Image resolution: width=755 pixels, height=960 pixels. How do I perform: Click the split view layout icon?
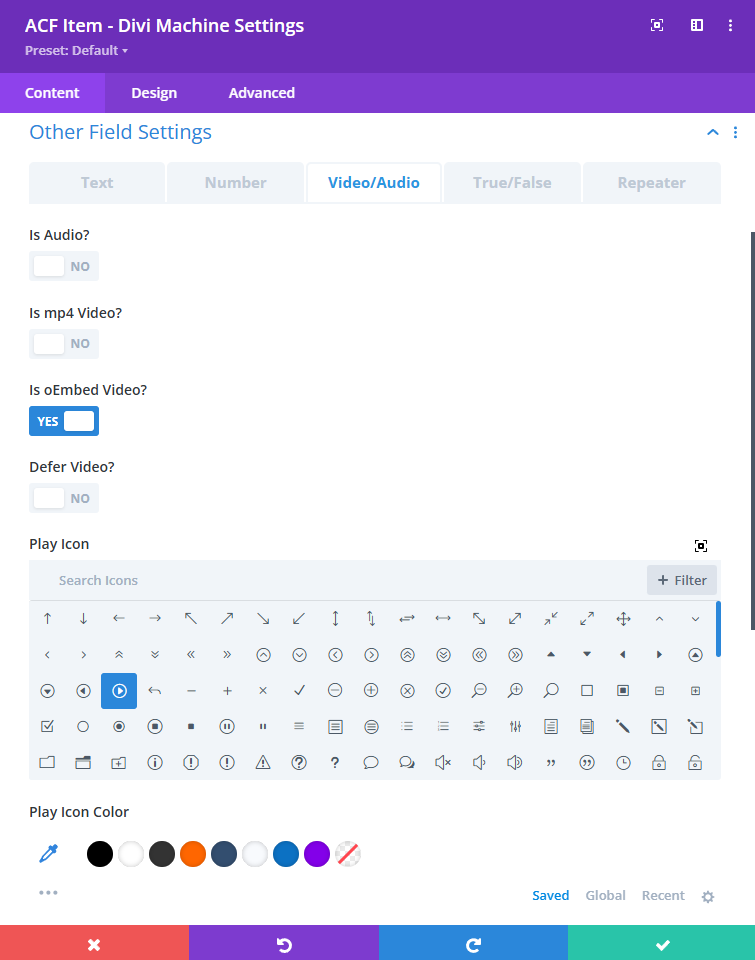pos(697,25)
